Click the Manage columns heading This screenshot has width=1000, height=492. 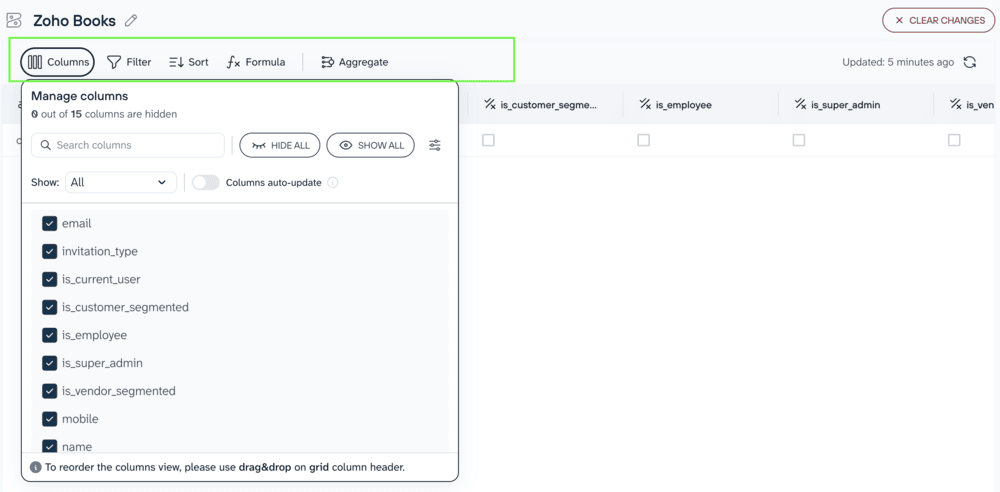[80, 96]
